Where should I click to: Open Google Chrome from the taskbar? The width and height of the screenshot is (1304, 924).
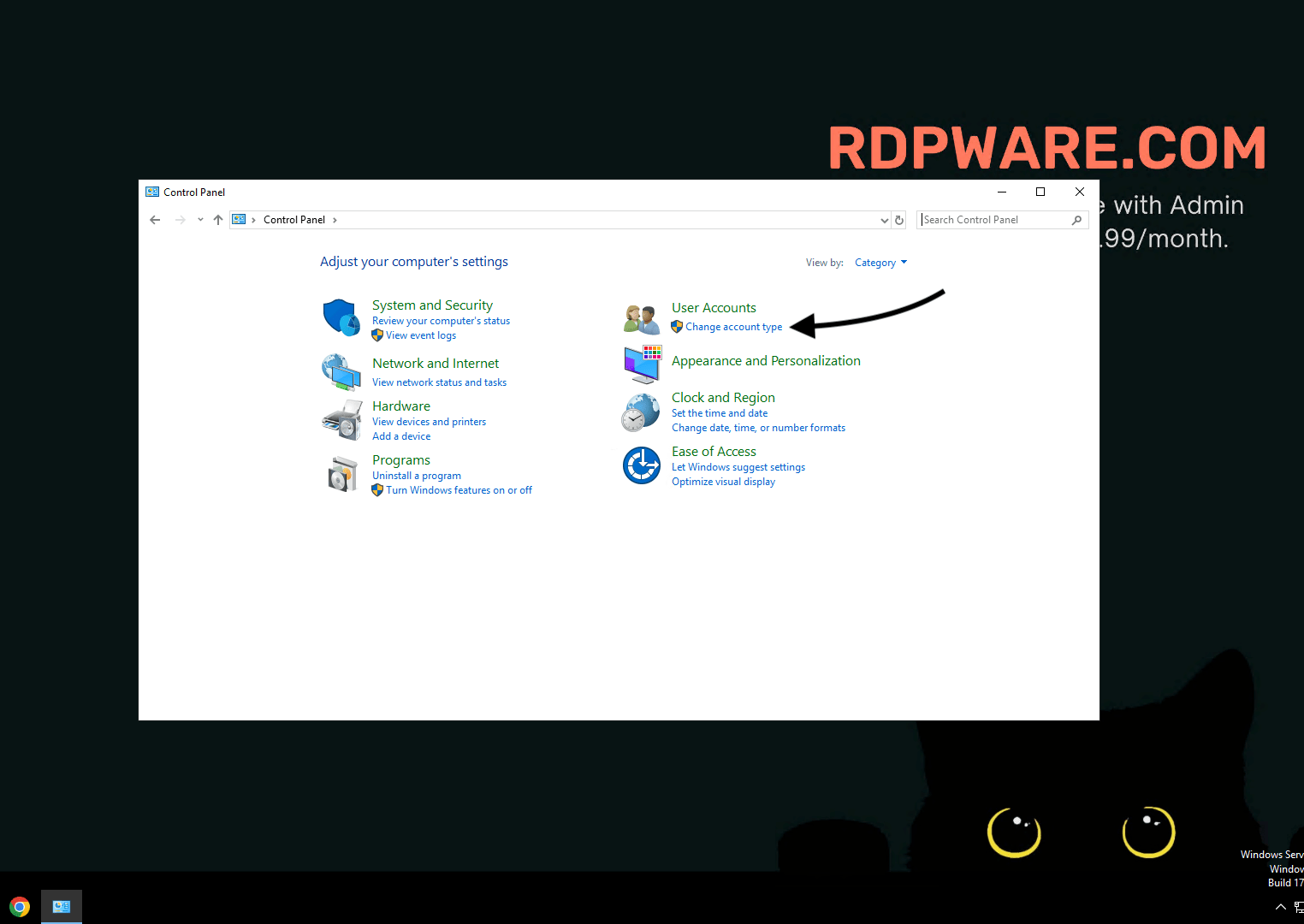20,907
